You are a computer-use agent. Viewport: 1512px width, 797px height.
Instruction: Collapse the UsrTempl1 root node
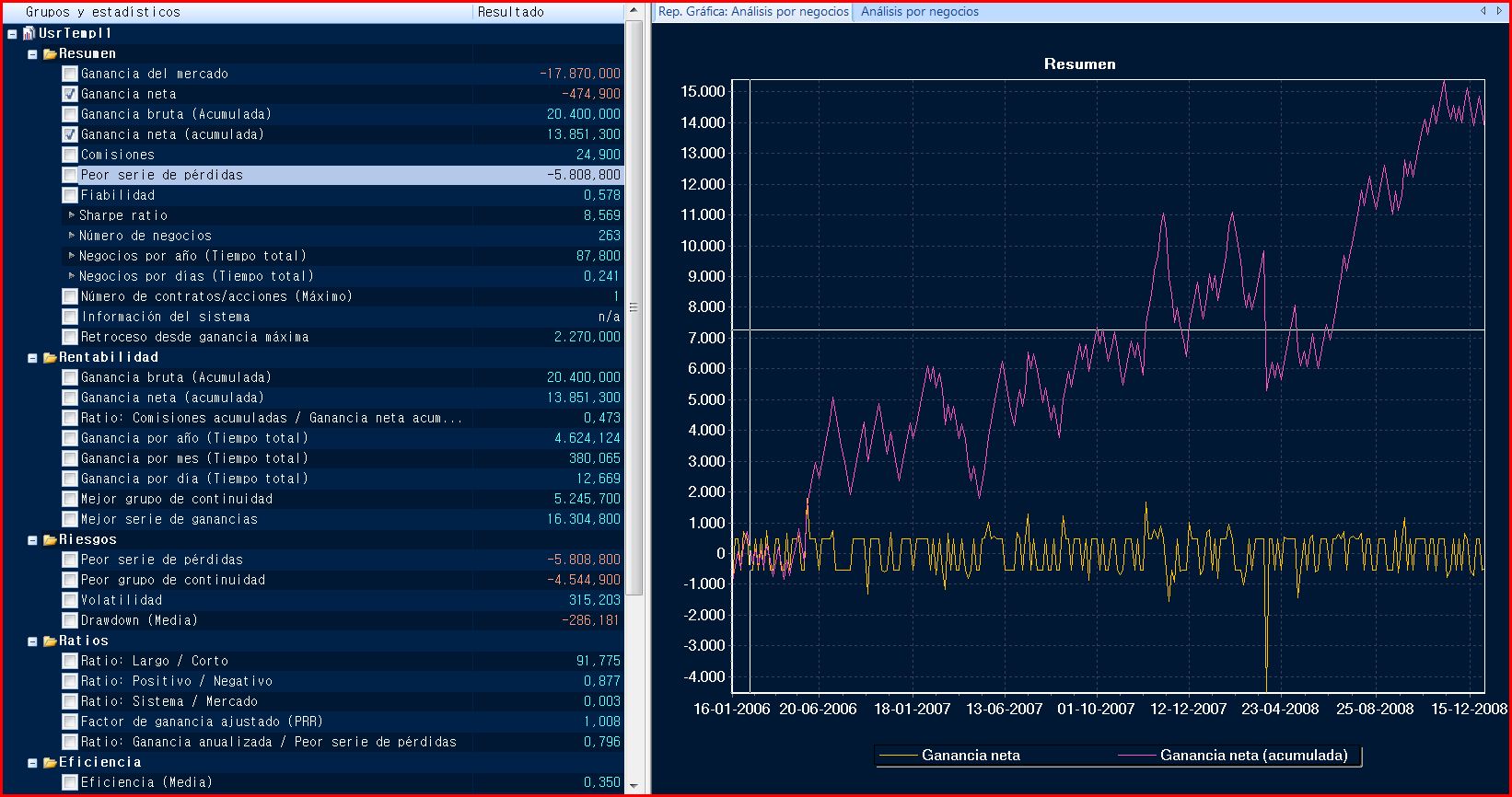(x=12, y=34)
